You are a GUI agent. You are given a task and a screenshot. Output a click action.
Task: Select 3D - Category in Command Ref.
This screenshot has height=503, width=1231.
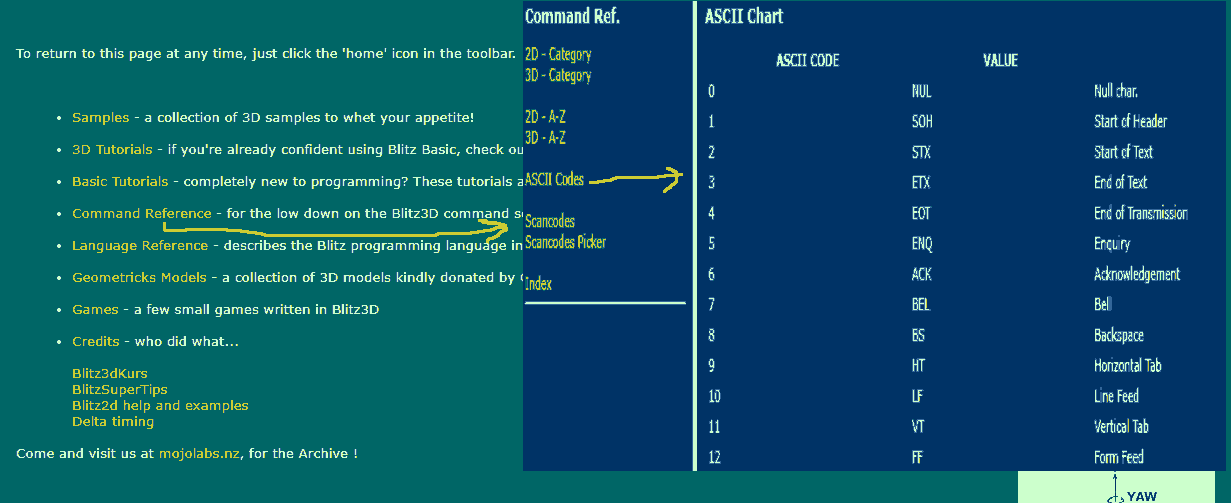[558, 75]
